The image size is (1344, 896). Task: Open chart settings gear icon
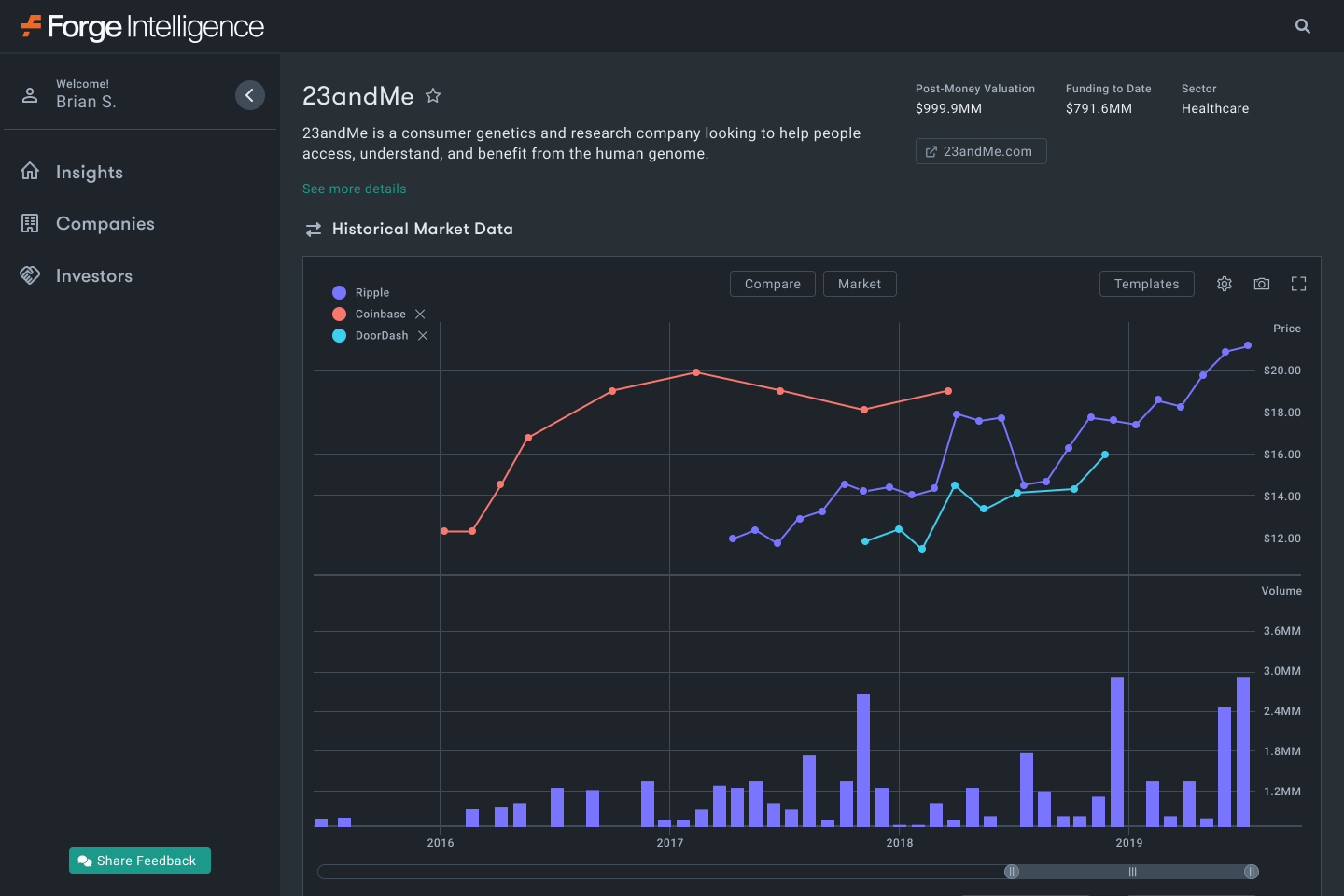[1225, 284]
